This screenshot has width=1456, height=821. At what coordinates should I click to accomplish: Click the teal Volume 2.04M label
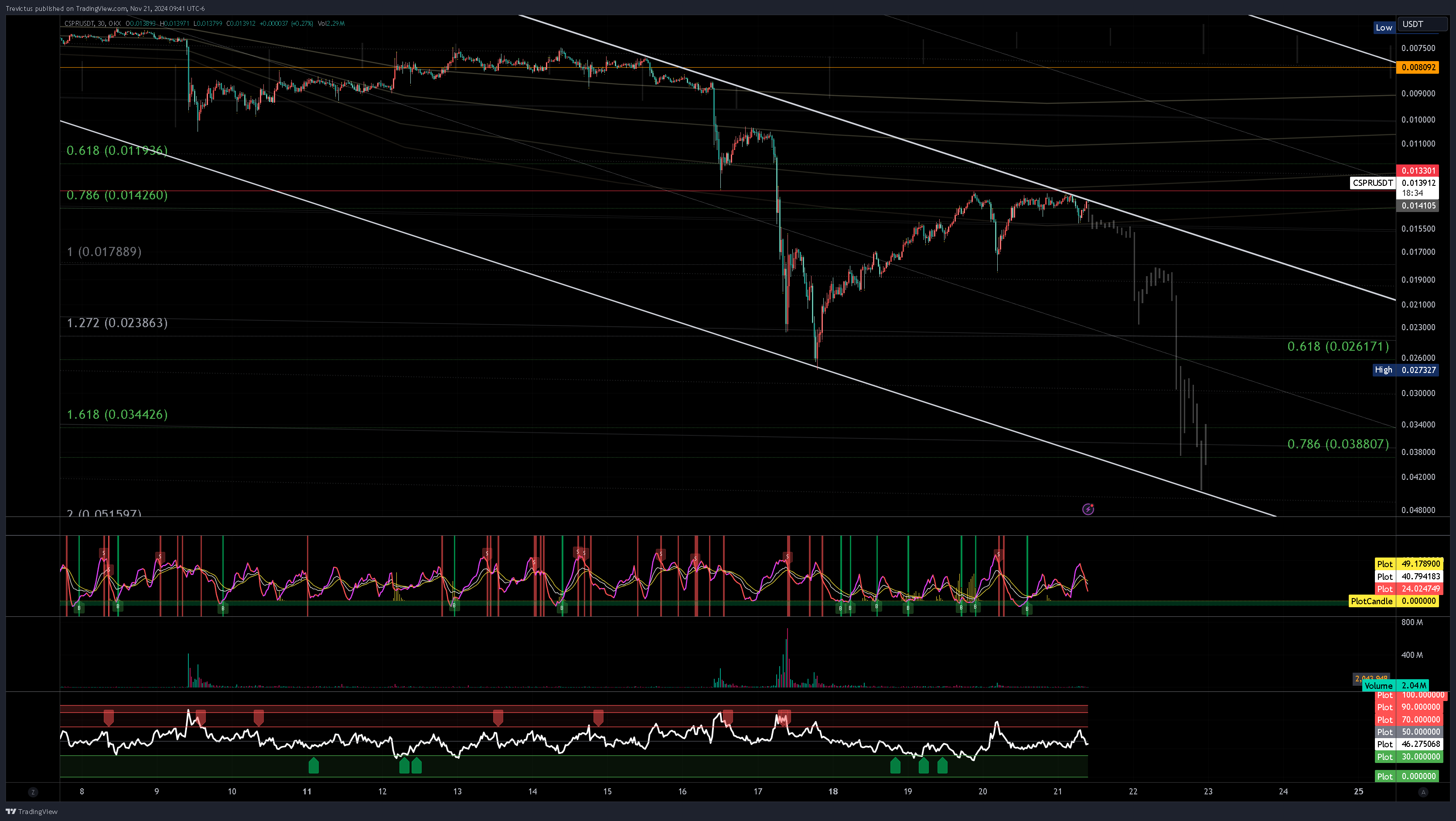click(1395, 686)
